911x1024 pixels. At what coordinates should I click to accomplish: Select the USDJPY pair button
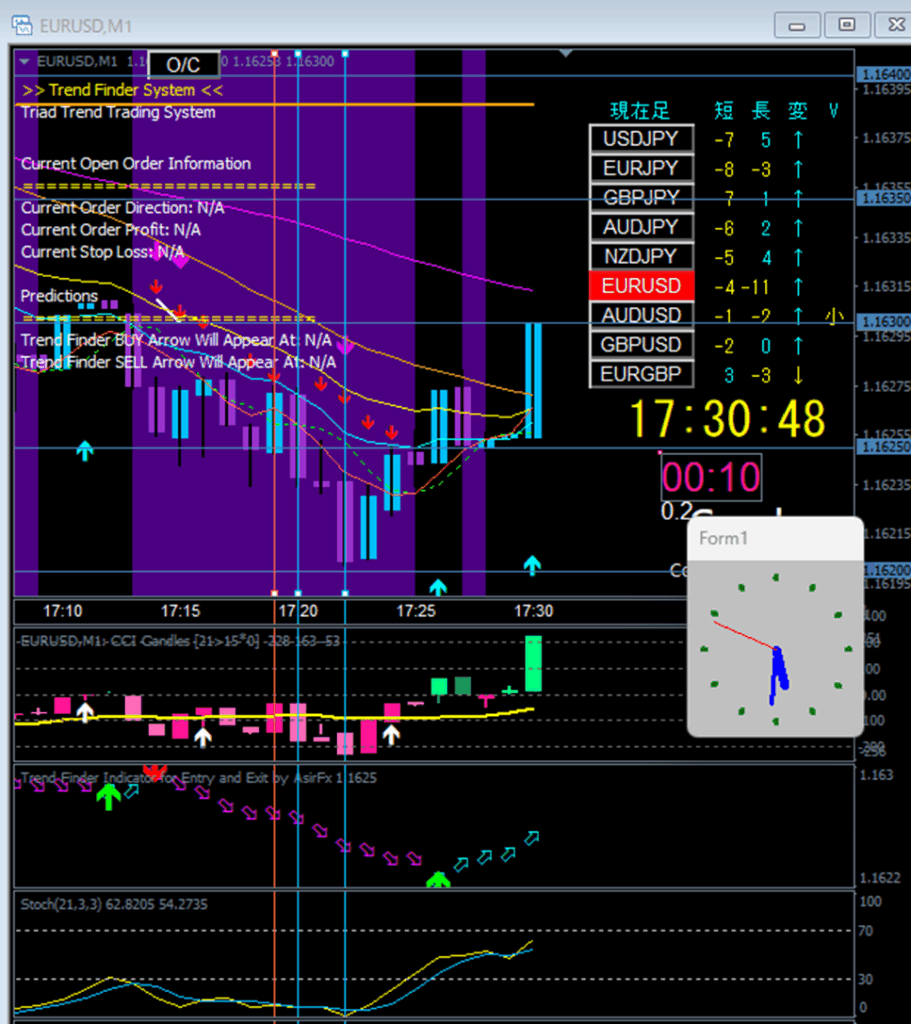click(x=641, y=139)
